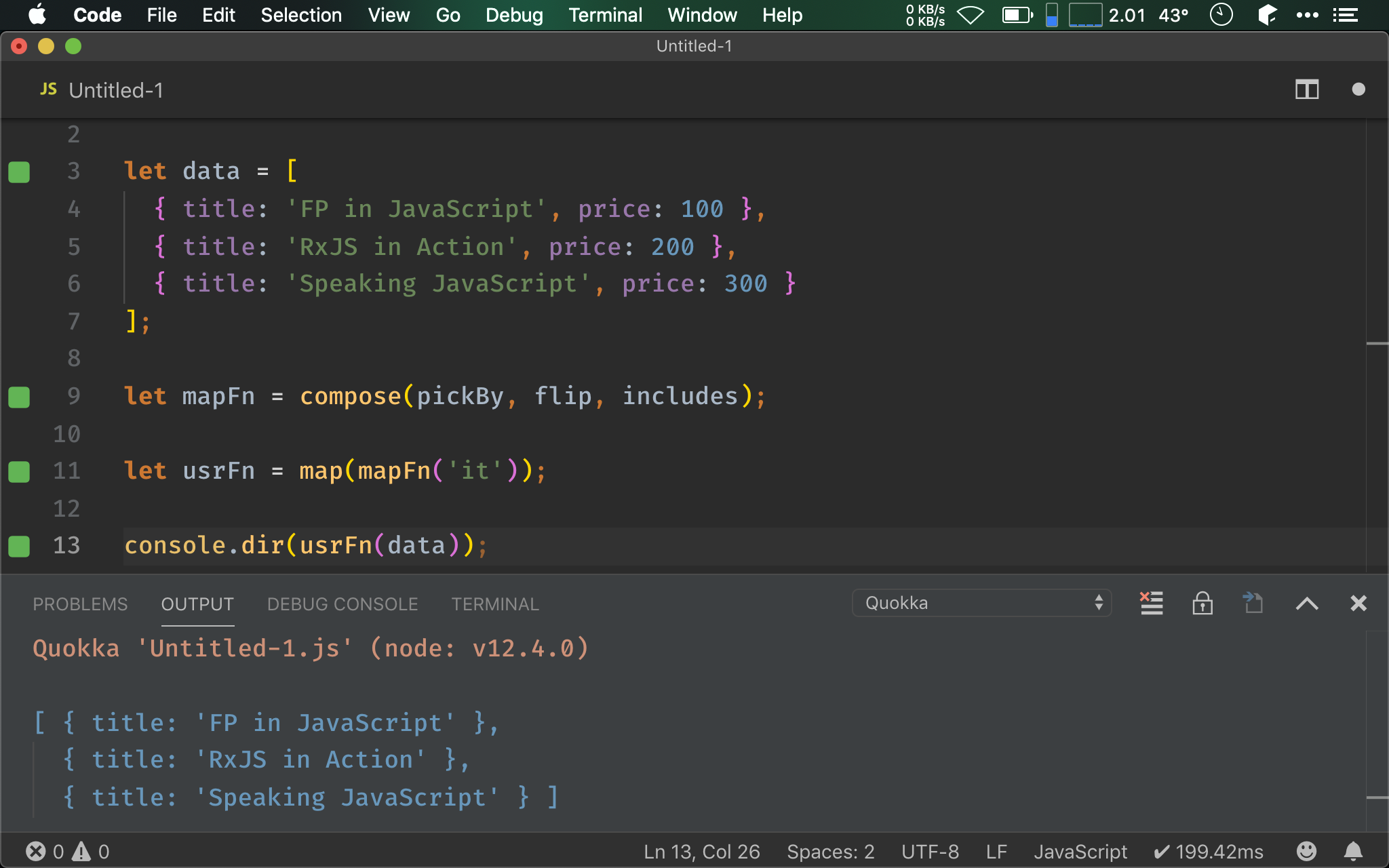Click the Wi-Fi status icon

coord(971,15)
